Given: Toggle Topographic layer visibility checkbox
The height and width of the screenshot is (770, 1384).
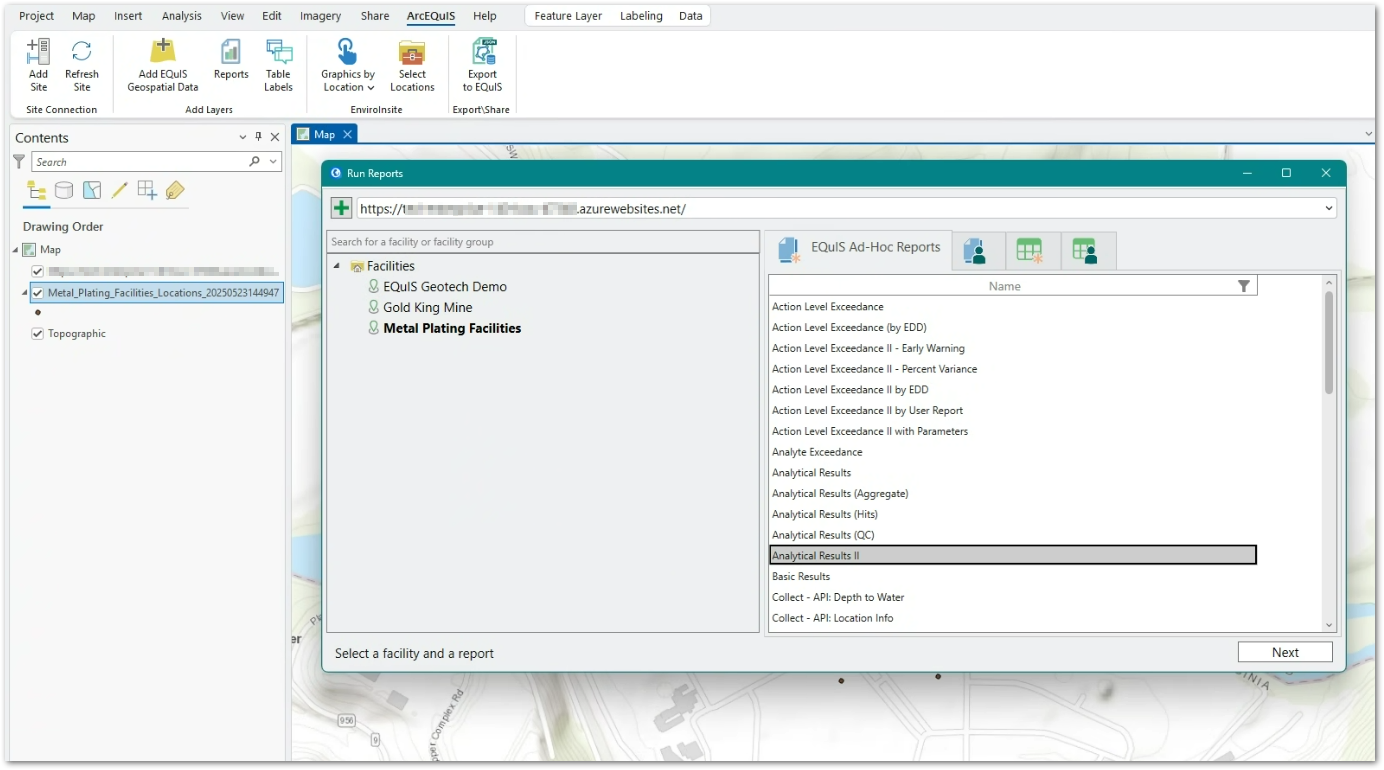Looking at the screenshot, I should [38, 334].
